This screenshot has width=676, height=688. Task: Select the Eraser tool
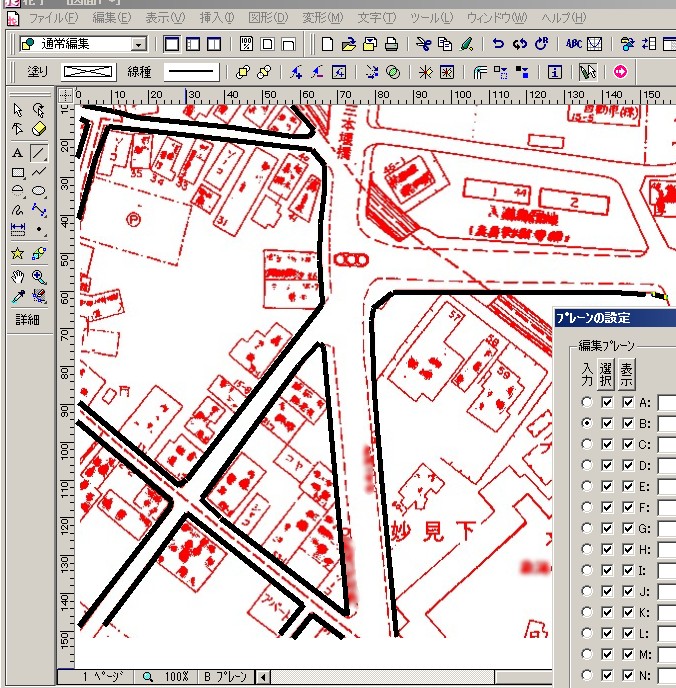(x=39, y=129)
